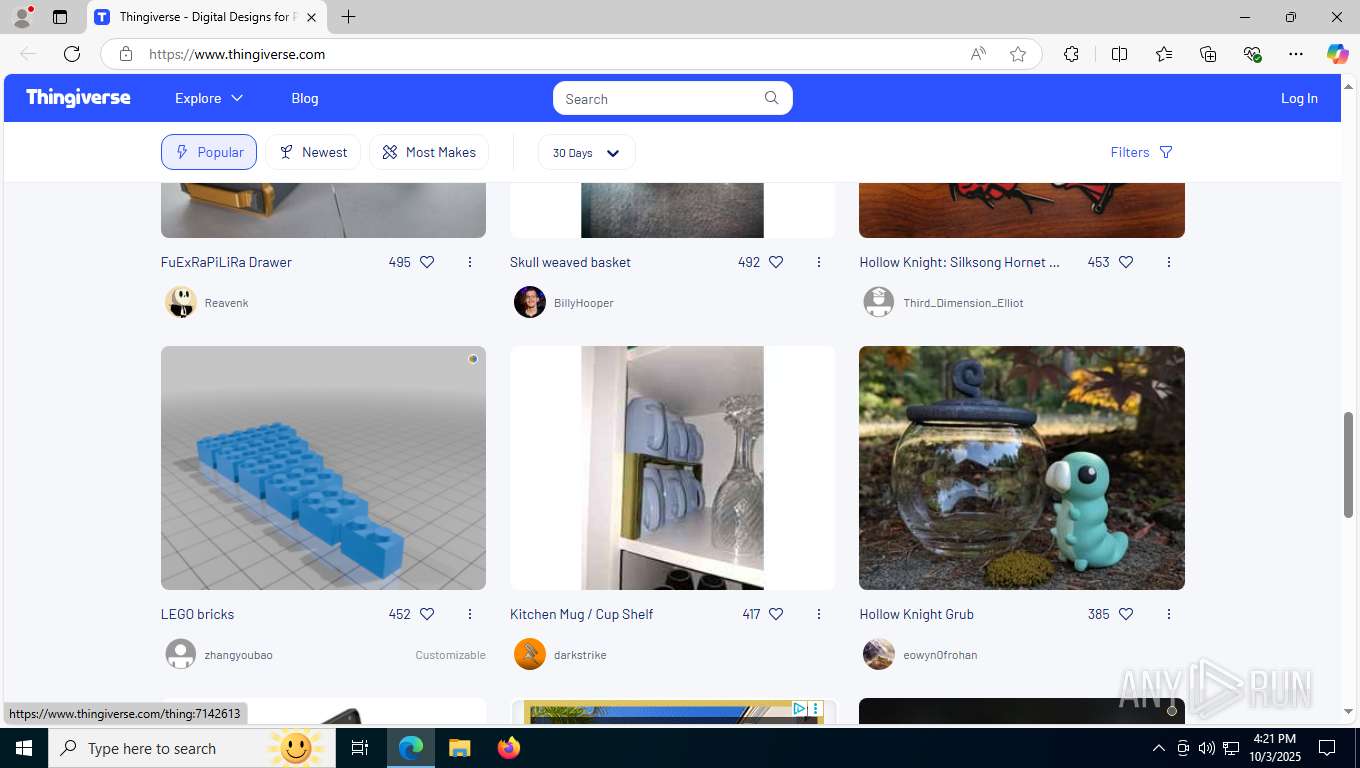Refresh the browser page
The width and height of the screenshot is (1360, 768).
point(72,54)
